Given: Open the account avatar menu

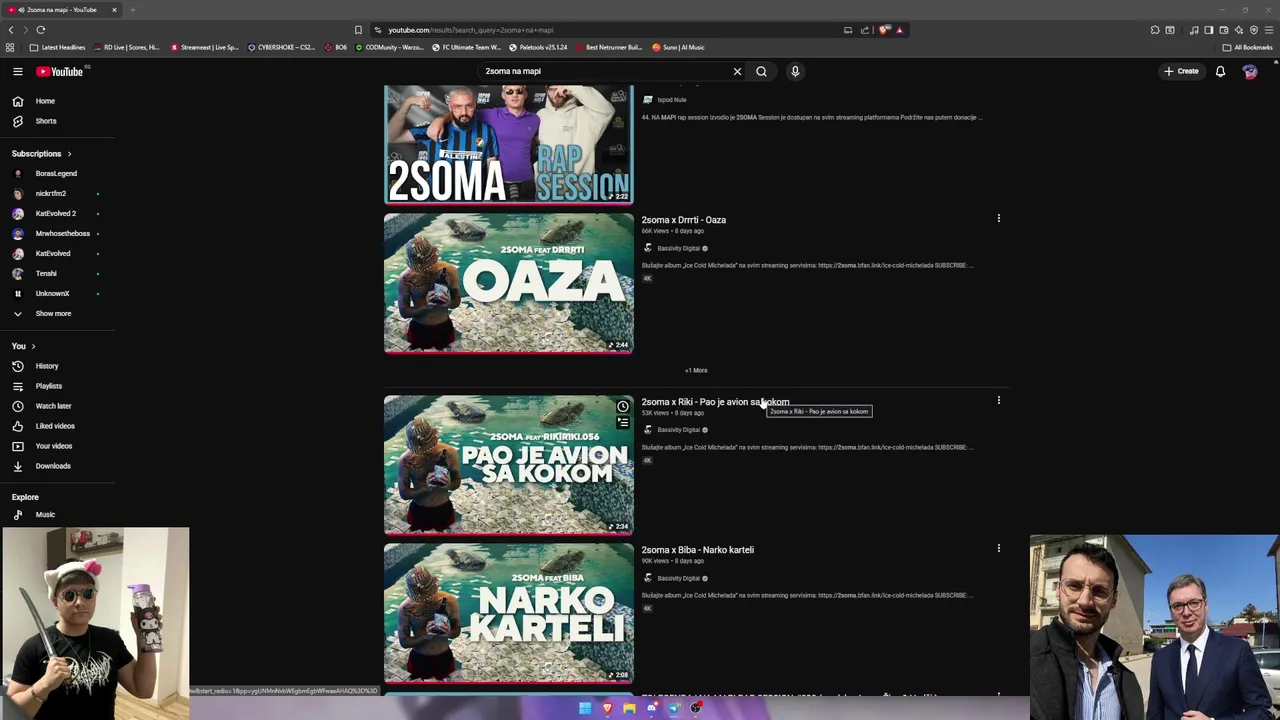Looking at the screenshot, I should point(1250,71).
